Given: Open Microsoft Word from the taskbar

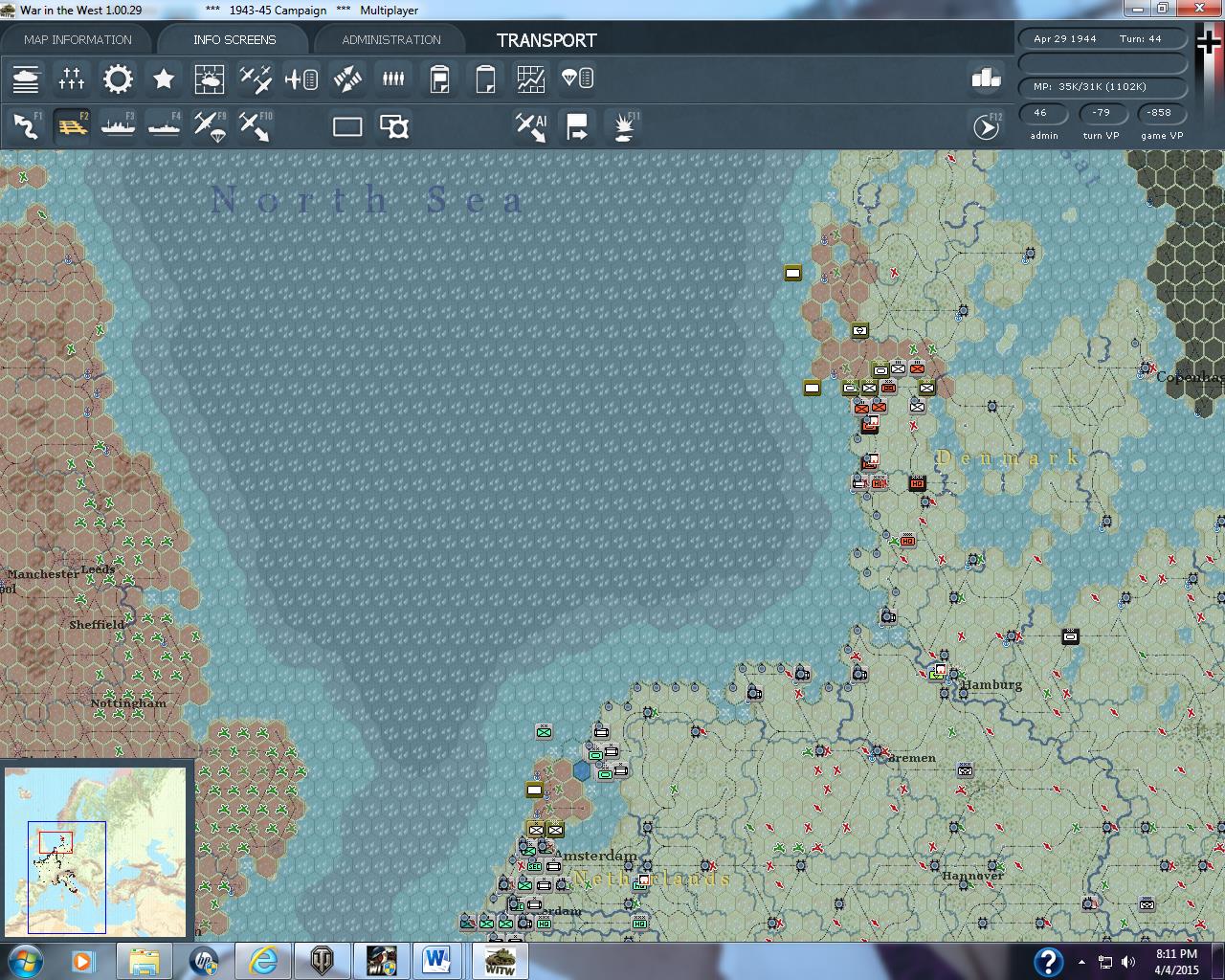Looking at the screenshot, I should [x=437, y=961].
